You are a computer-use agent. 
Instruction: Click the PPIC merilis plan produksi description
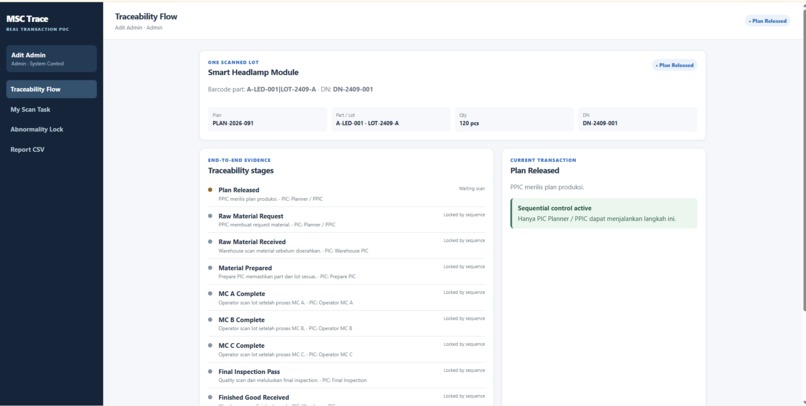click(x=547, y=188)
